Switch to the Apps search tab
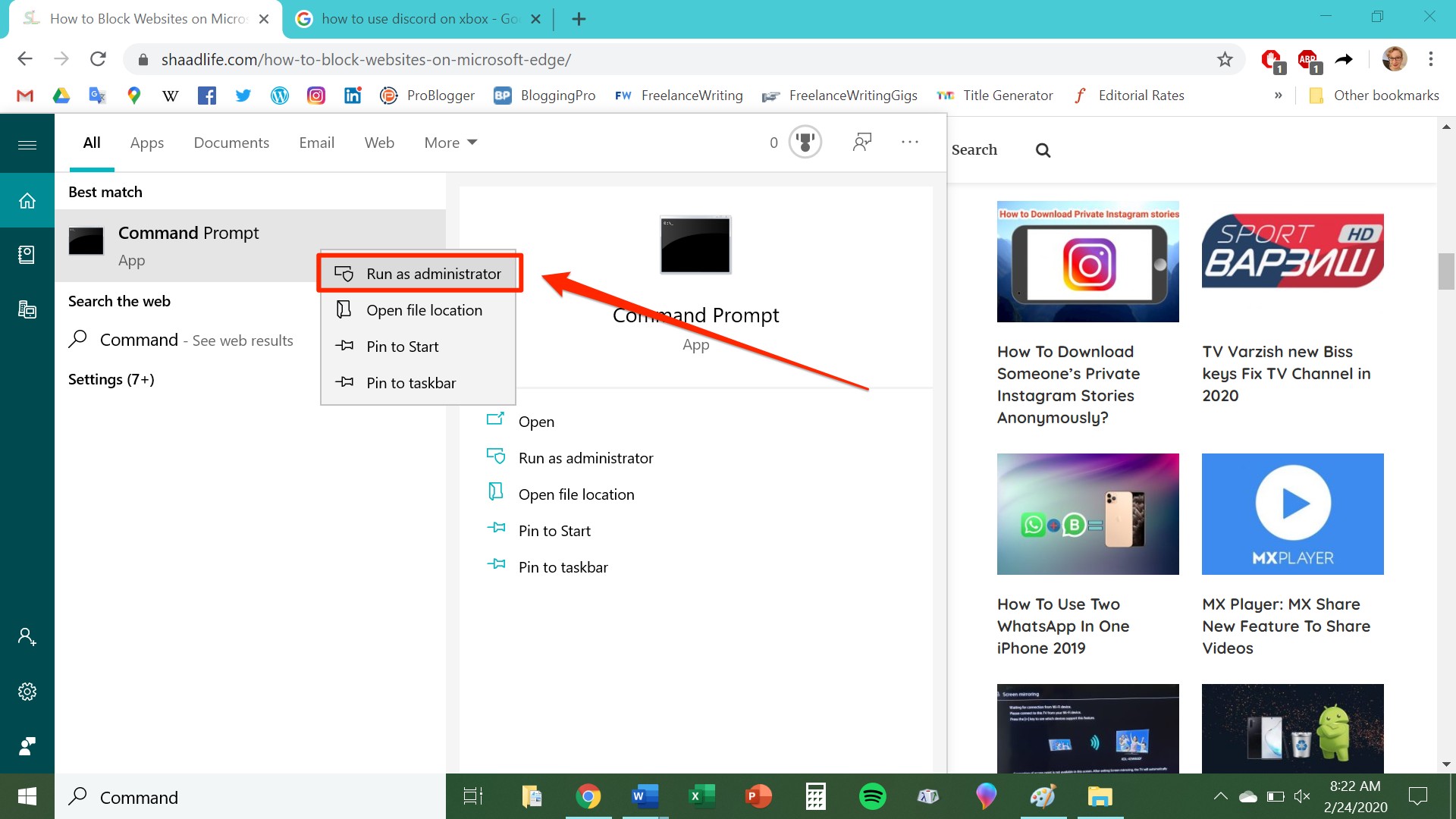This screenshot has width=1456, height=819. click(x=147, y=142)
